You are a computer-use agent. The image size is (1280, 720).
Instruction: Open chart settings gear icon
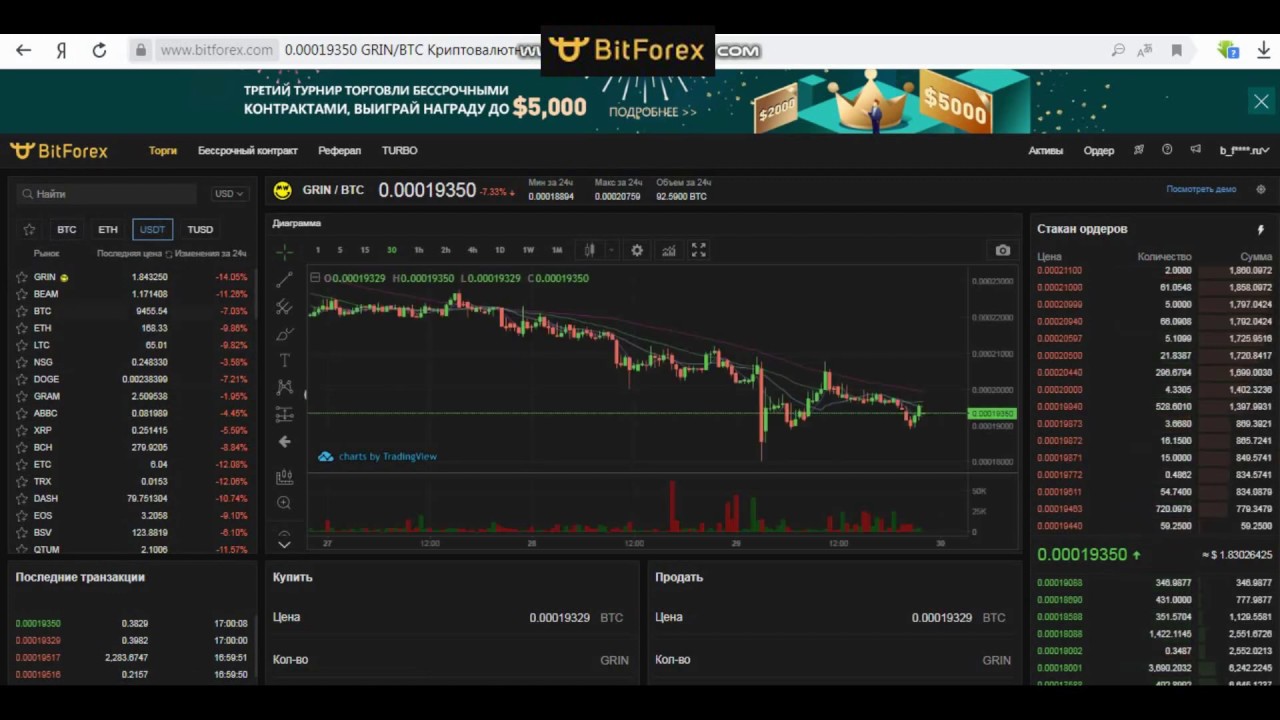click(x=637, y=250)
